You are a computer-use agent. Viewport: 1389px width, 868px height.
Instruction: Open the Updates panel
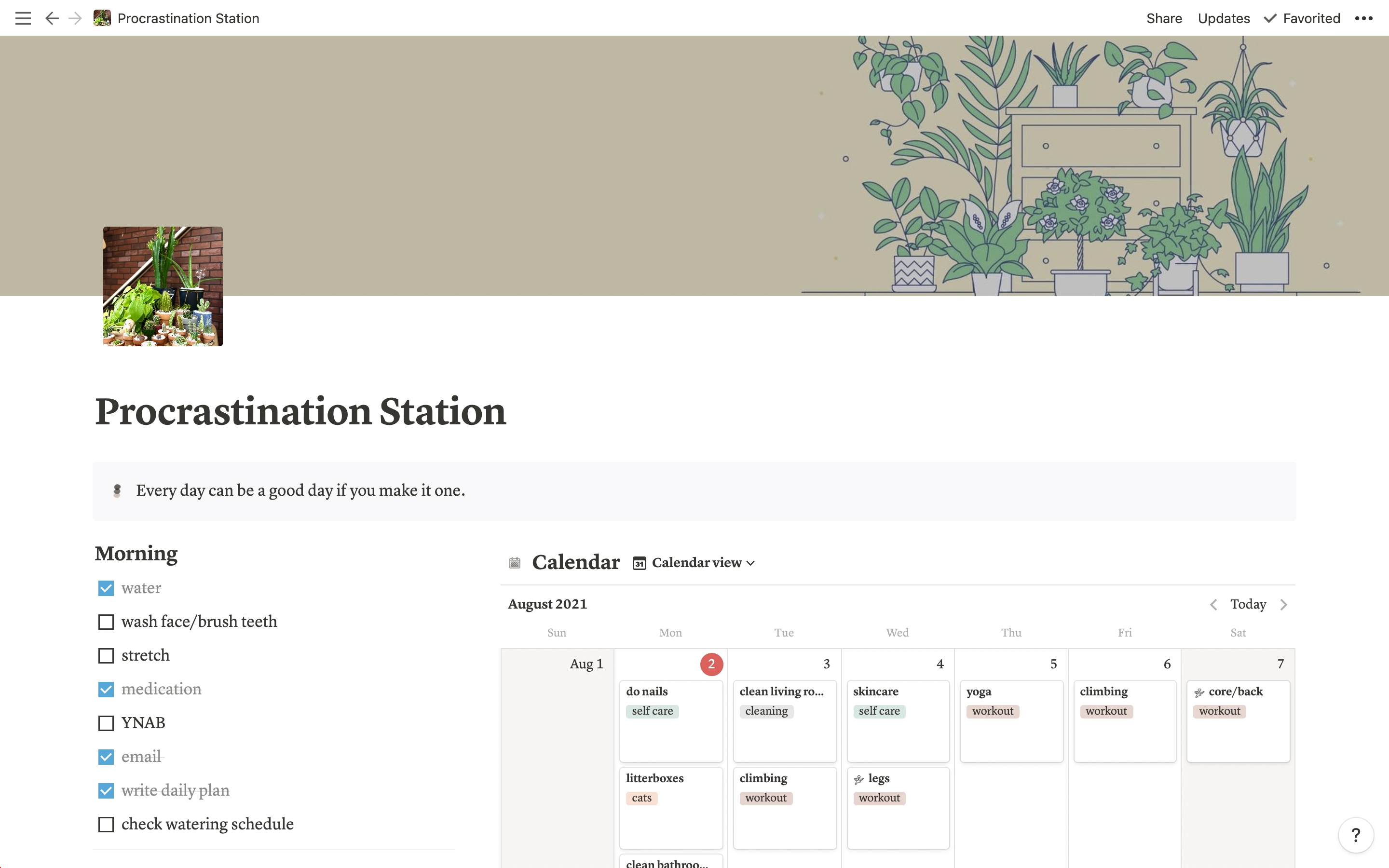pos(1224,18)
